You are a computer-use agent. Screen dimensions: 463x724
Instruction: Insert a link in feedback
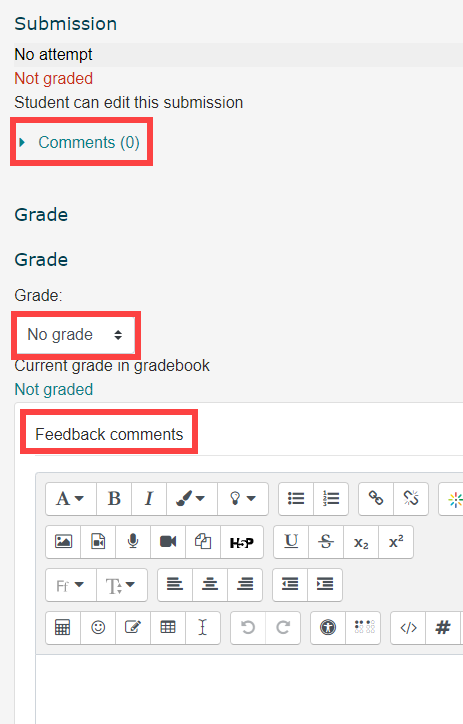(x=376, y=499)
